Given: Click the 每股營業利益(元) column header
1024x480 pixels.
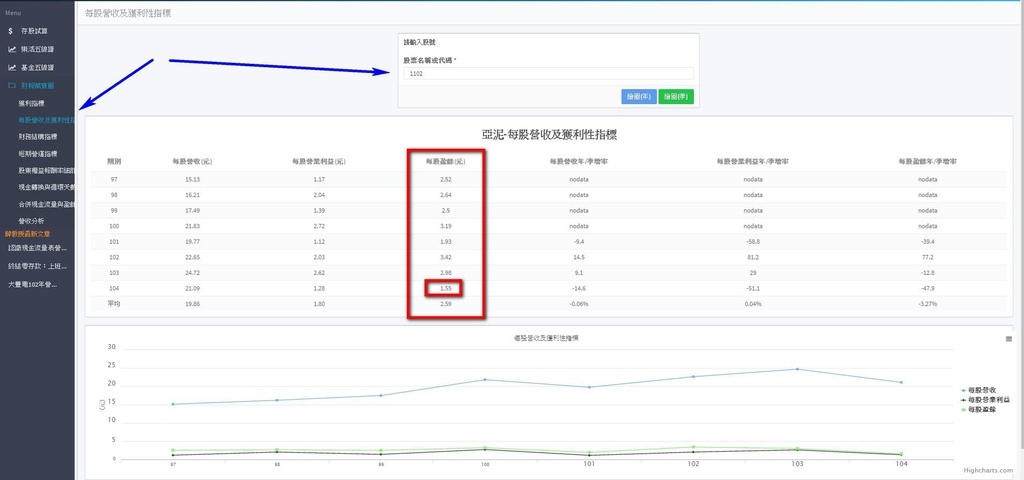Looking at the screenshot, I should pyautogui.click(x=319, y=161).
